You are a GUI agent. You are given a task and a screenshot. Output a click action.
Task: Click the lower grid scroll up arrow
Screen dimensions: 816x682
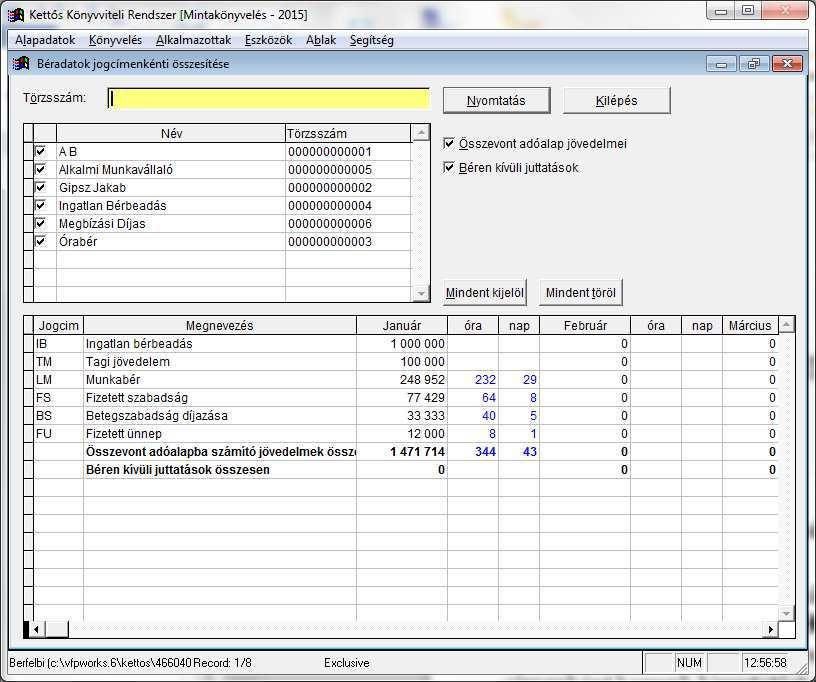(x=786, y=325)
